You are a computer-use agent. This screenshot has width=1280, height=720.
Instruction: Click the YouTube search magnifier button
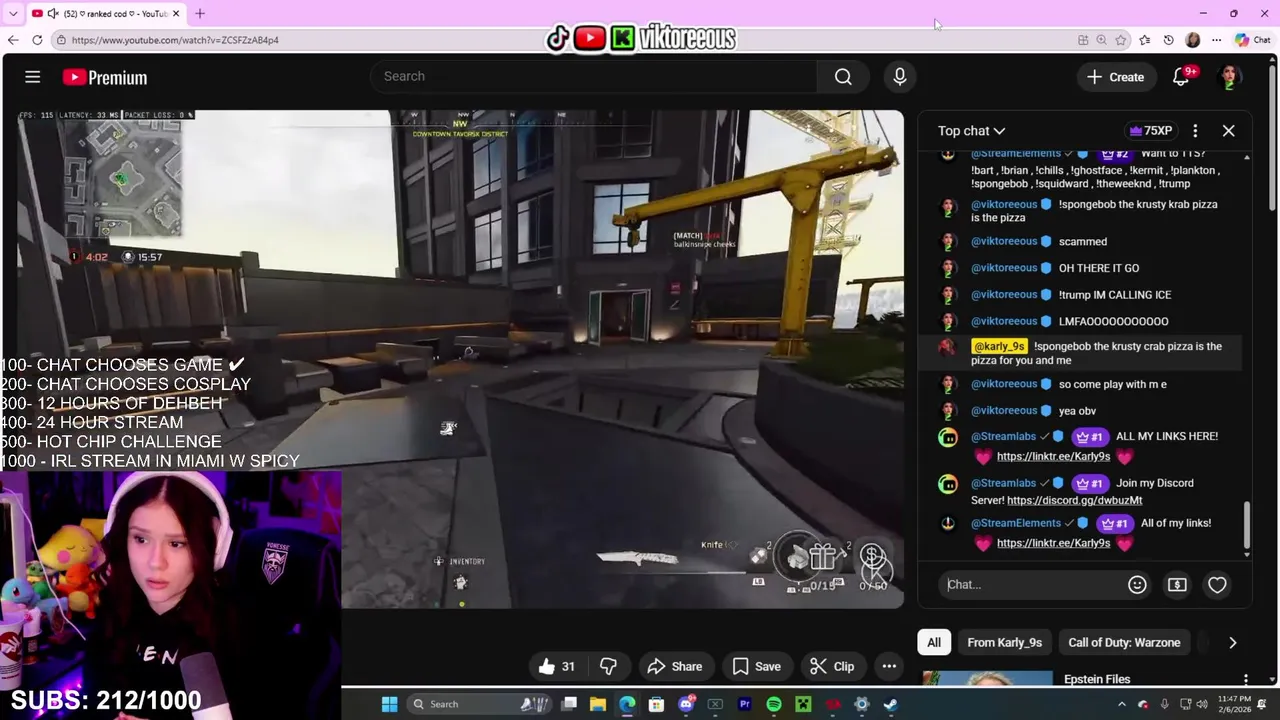point(843,77)
